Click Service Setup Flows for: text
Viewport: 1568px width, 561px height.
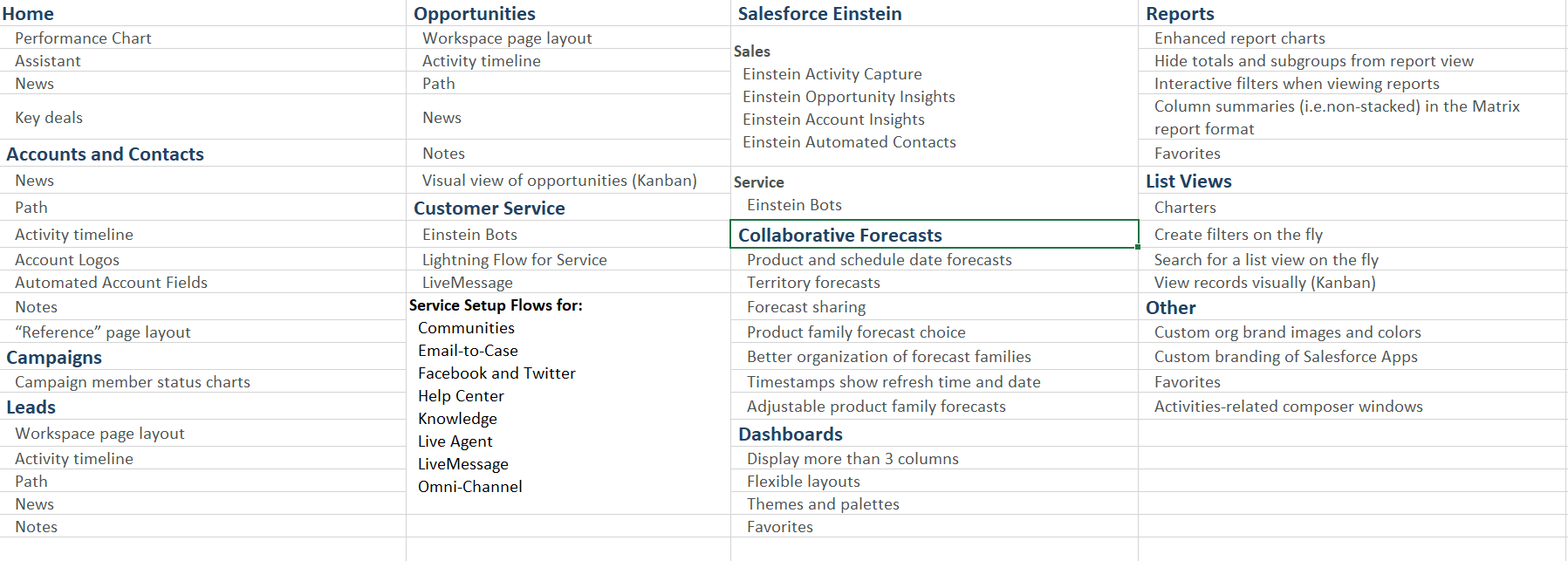click(496, 305)
